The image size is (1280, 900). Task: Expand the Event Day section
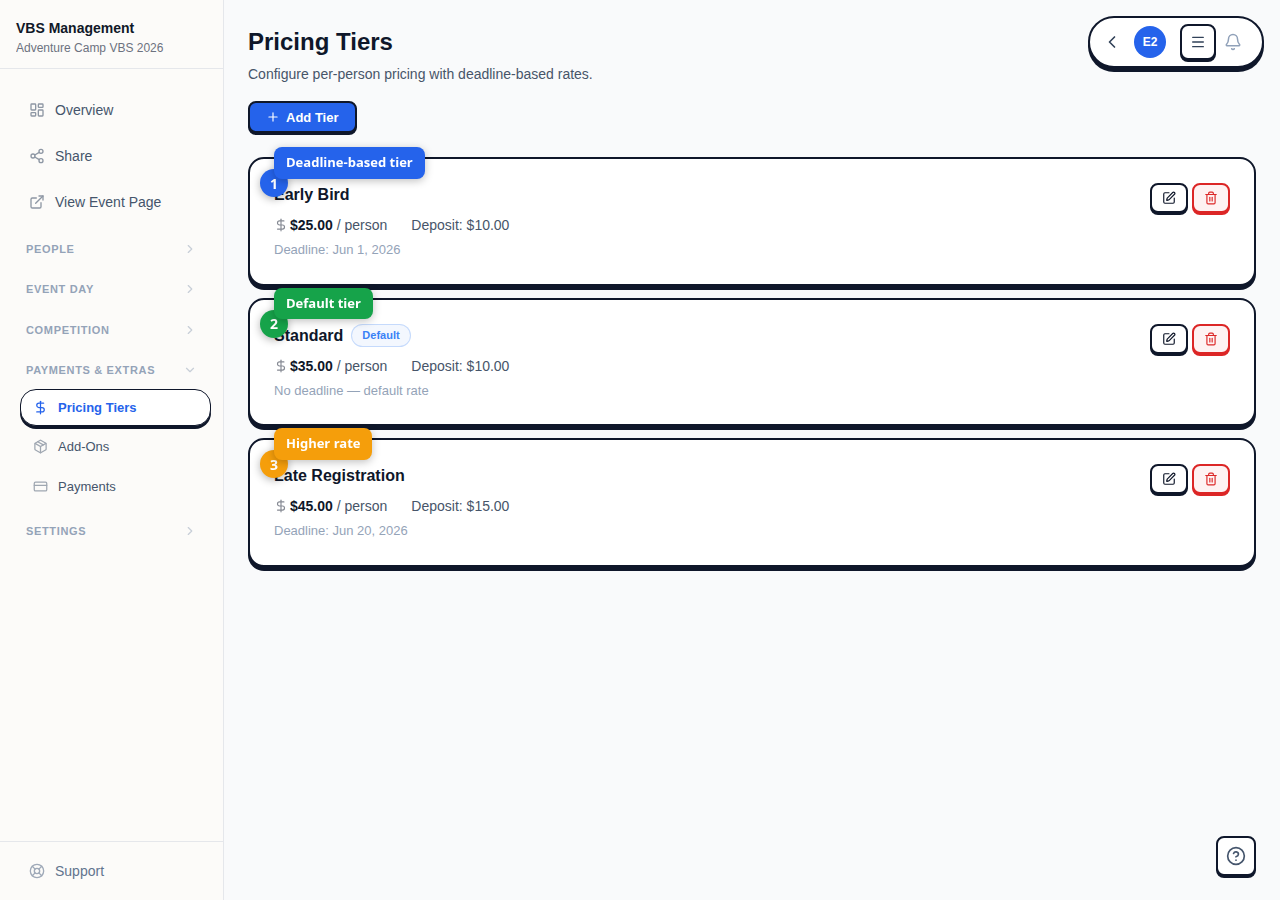pos(110,289)
